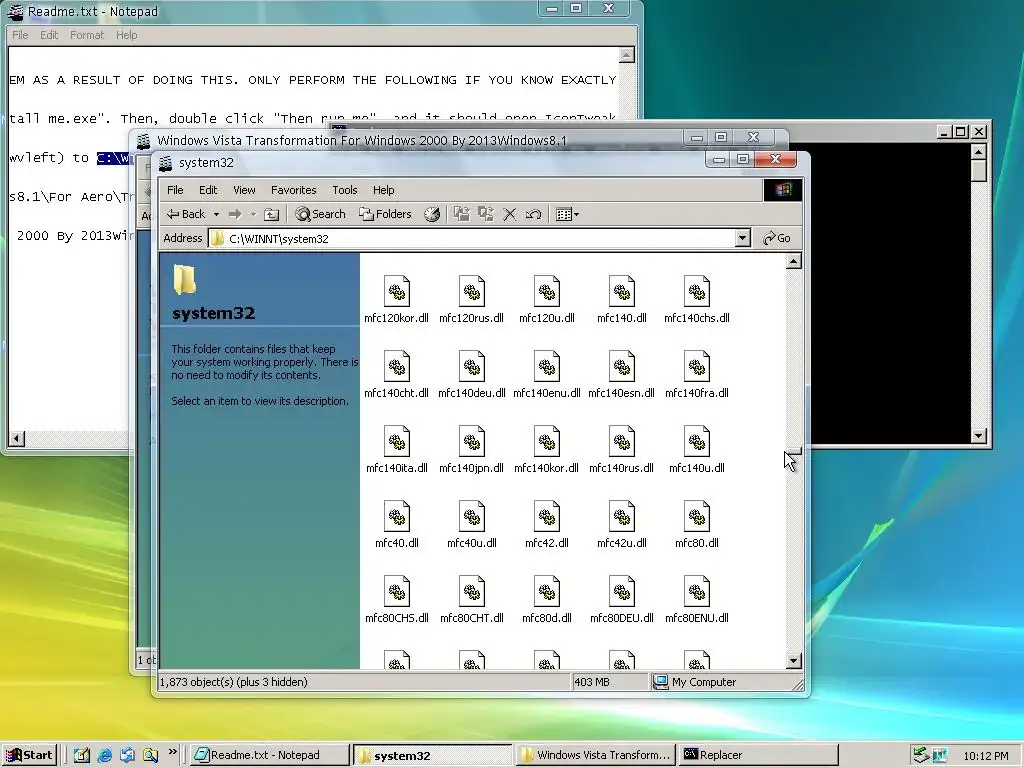Click scroll left arrow in Notepad window
1024x768 pixels.
(17, 439)
